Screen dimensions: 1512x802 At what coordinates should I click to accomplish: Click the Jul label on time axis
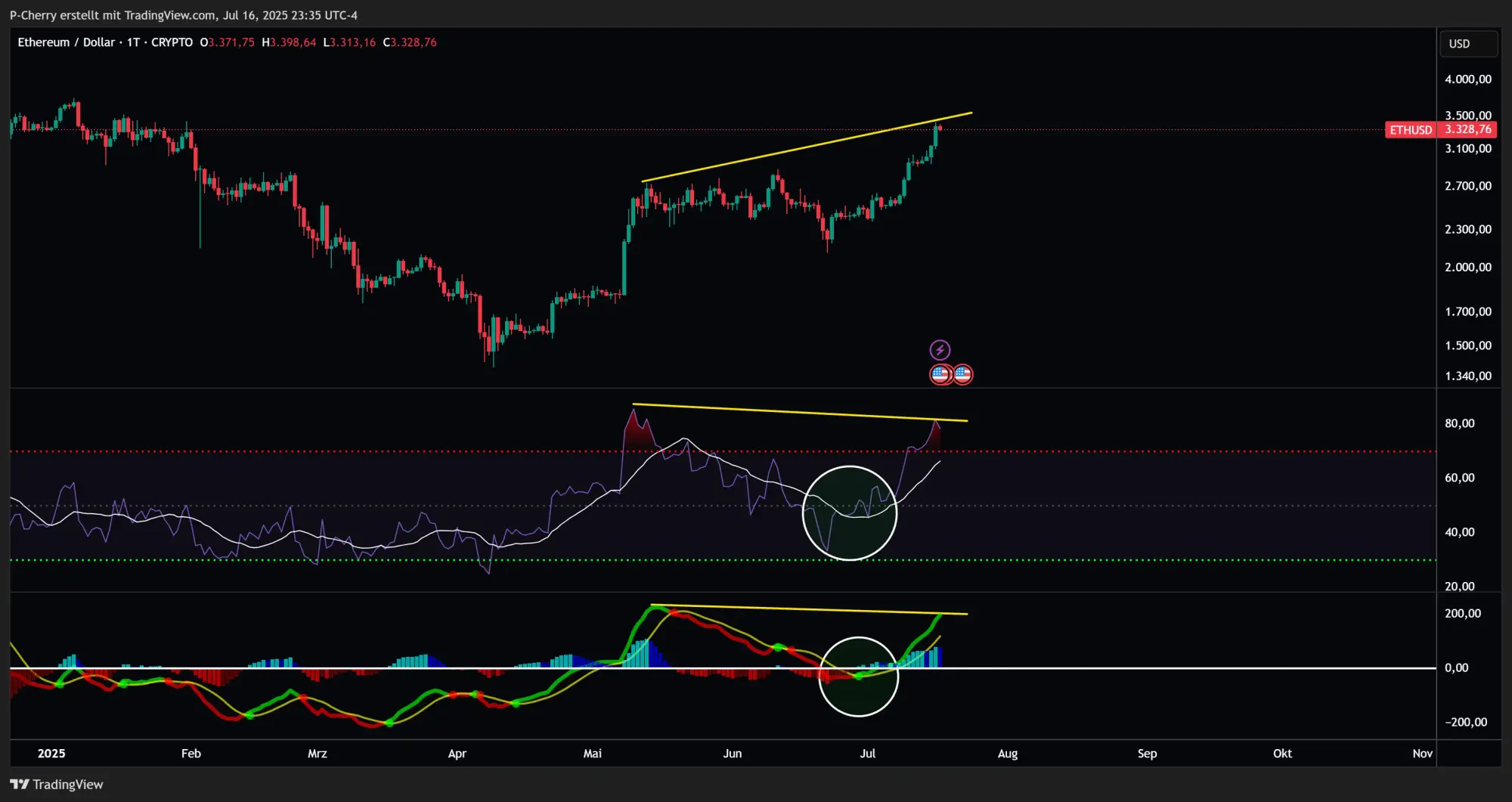pos(868,754)
